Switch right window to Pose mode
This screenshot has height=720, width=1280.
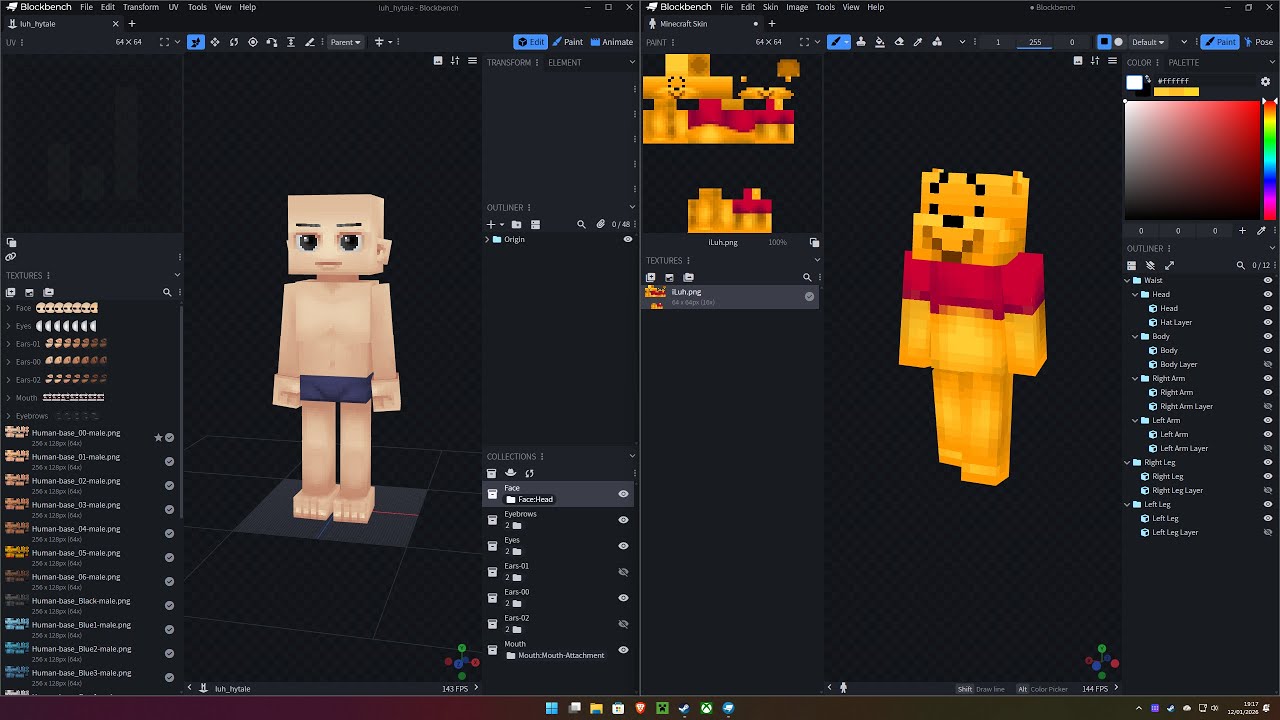tap(1258, 42)
